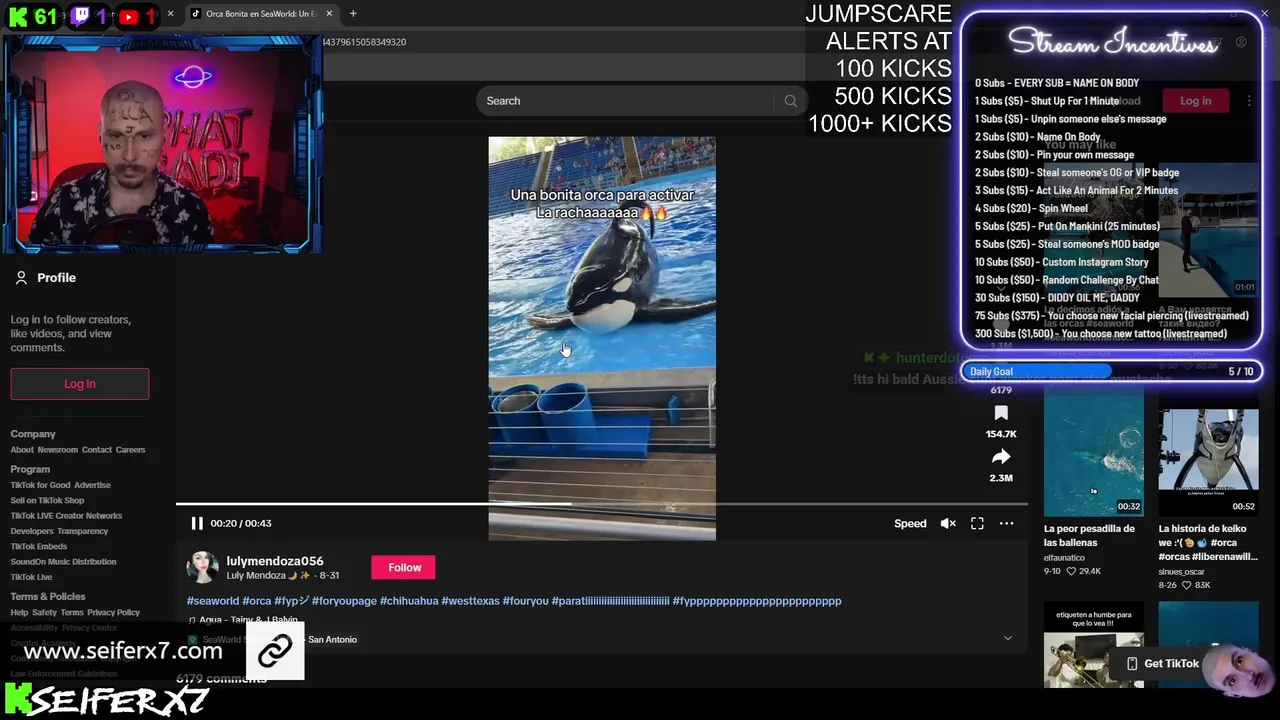The image size is (1280, 720).
Task: Click the share arrow with 2.3M
Action: click(x=1001, y=457)
